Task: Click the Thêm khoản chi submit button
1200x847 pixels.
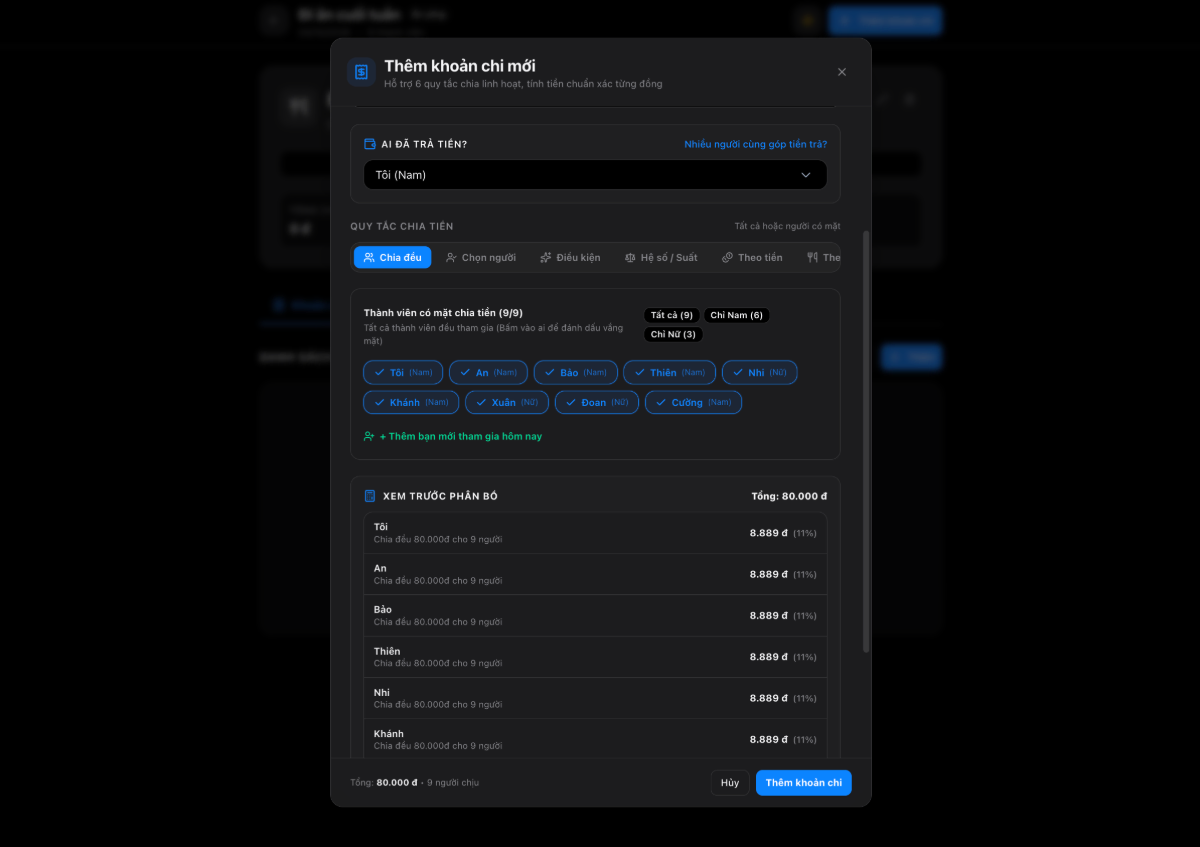Action: coord(804,782)
